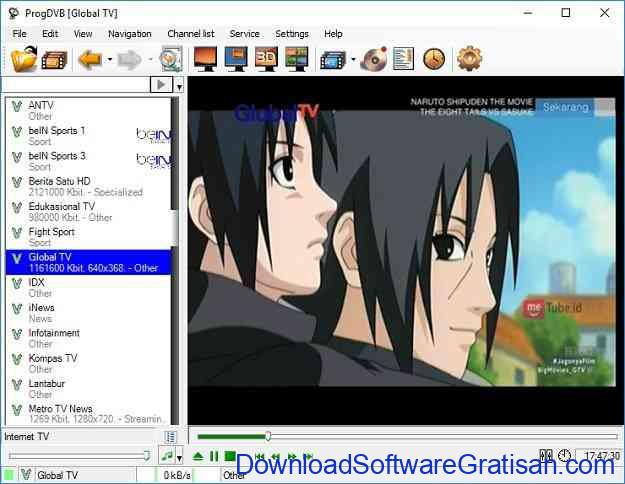Click the audio track music note icon
This screenshot has width=625, height=484.
[x=167, y=456]
